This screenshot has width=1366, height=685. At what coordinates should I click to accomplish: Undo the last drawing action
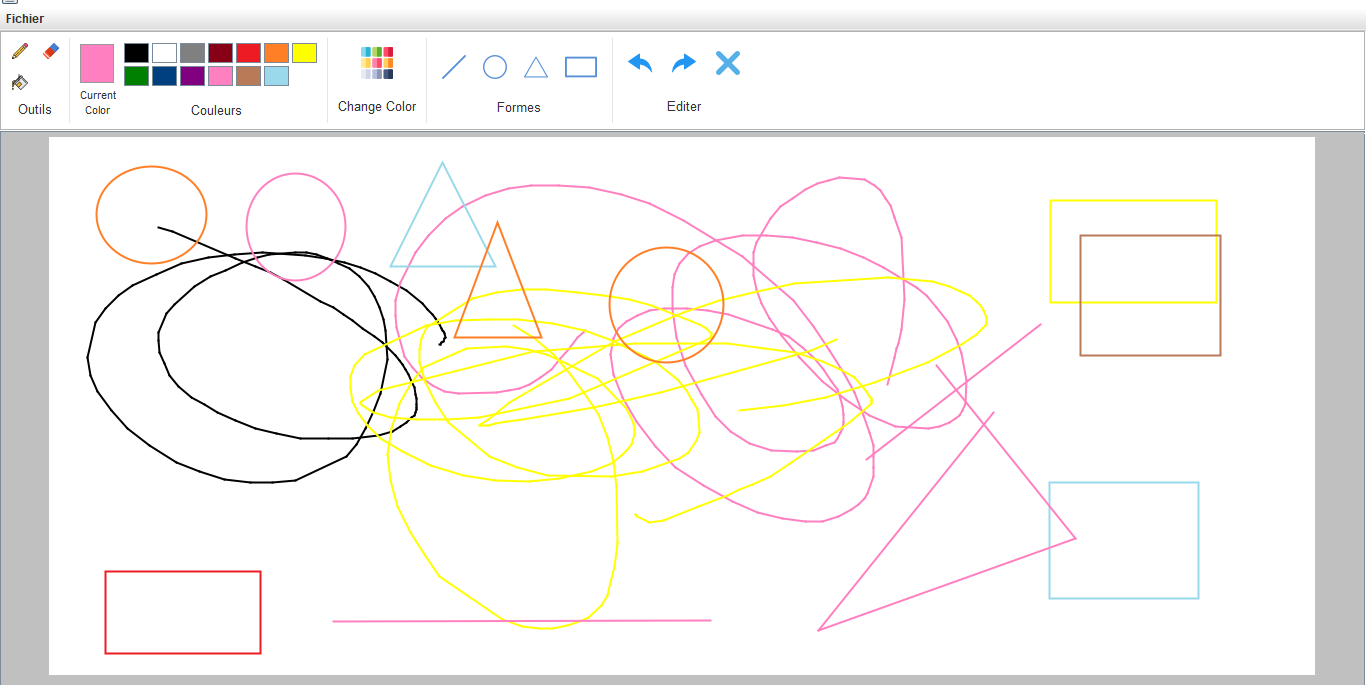[639, 62]
